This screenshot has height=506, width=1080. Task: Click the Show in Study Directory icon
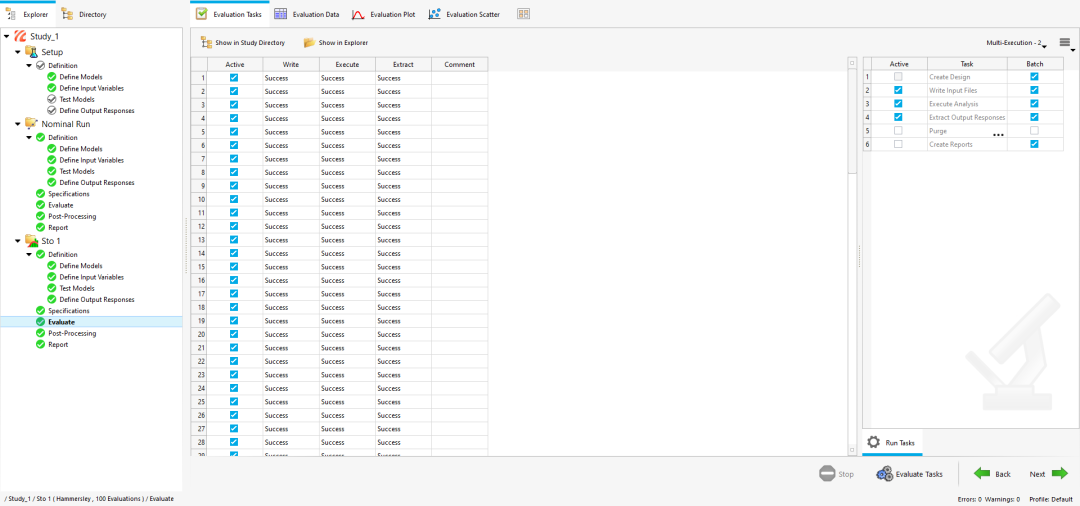(x=206, y=43)
